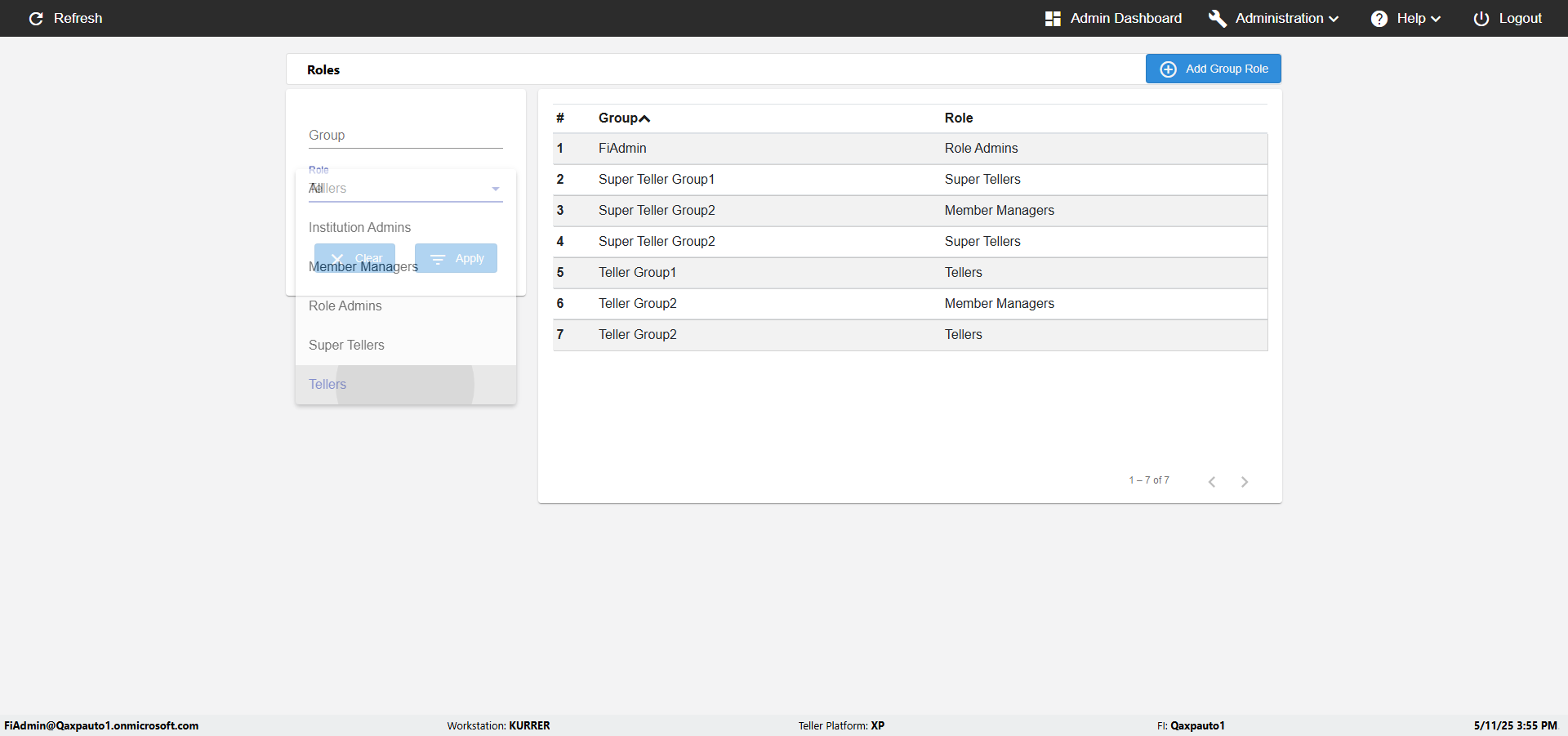Click FI: Qaxpauto1 status entry

1191,725
